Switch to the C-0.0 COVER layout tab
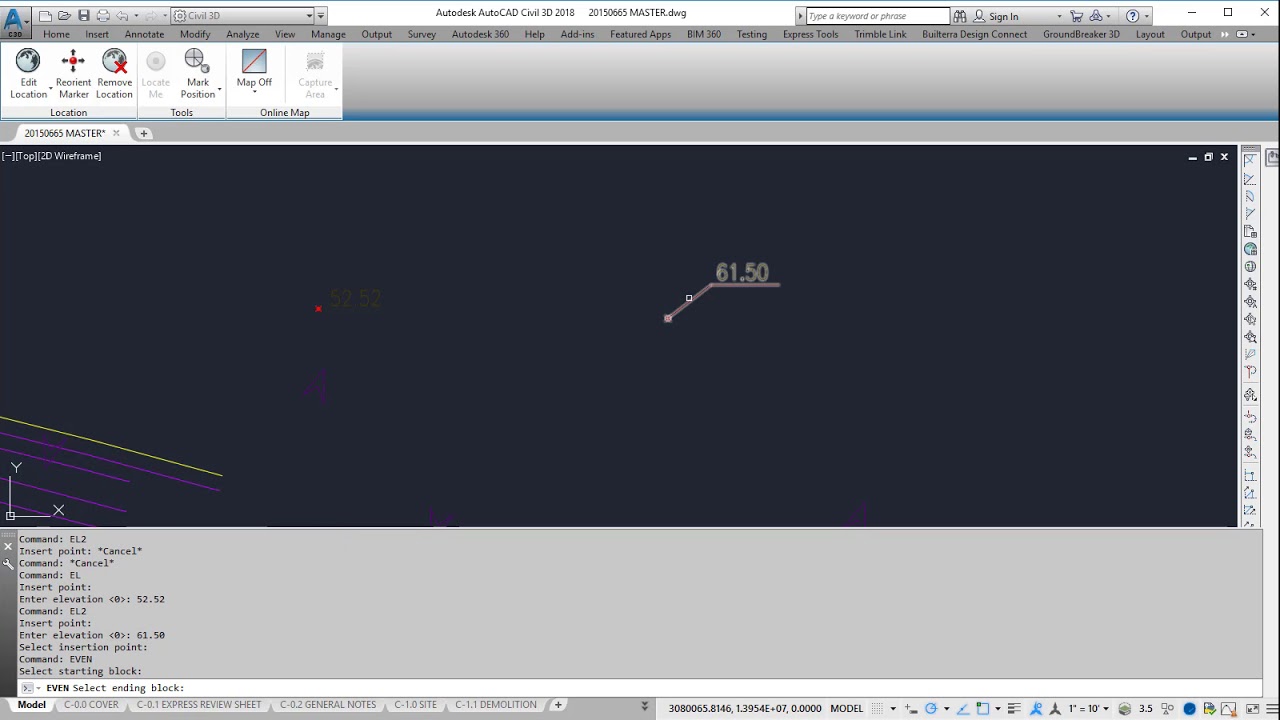Screen dimensions: 1280x720 pyautogui.click(x=91, y=705)
